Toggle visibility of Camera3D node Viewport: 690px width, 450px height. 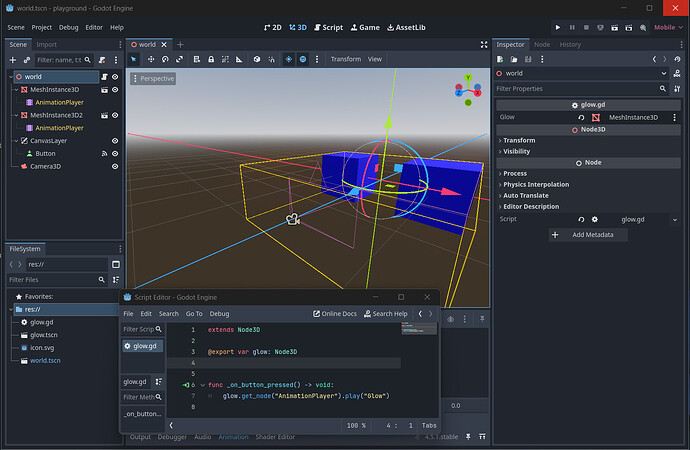pos(116,167)
